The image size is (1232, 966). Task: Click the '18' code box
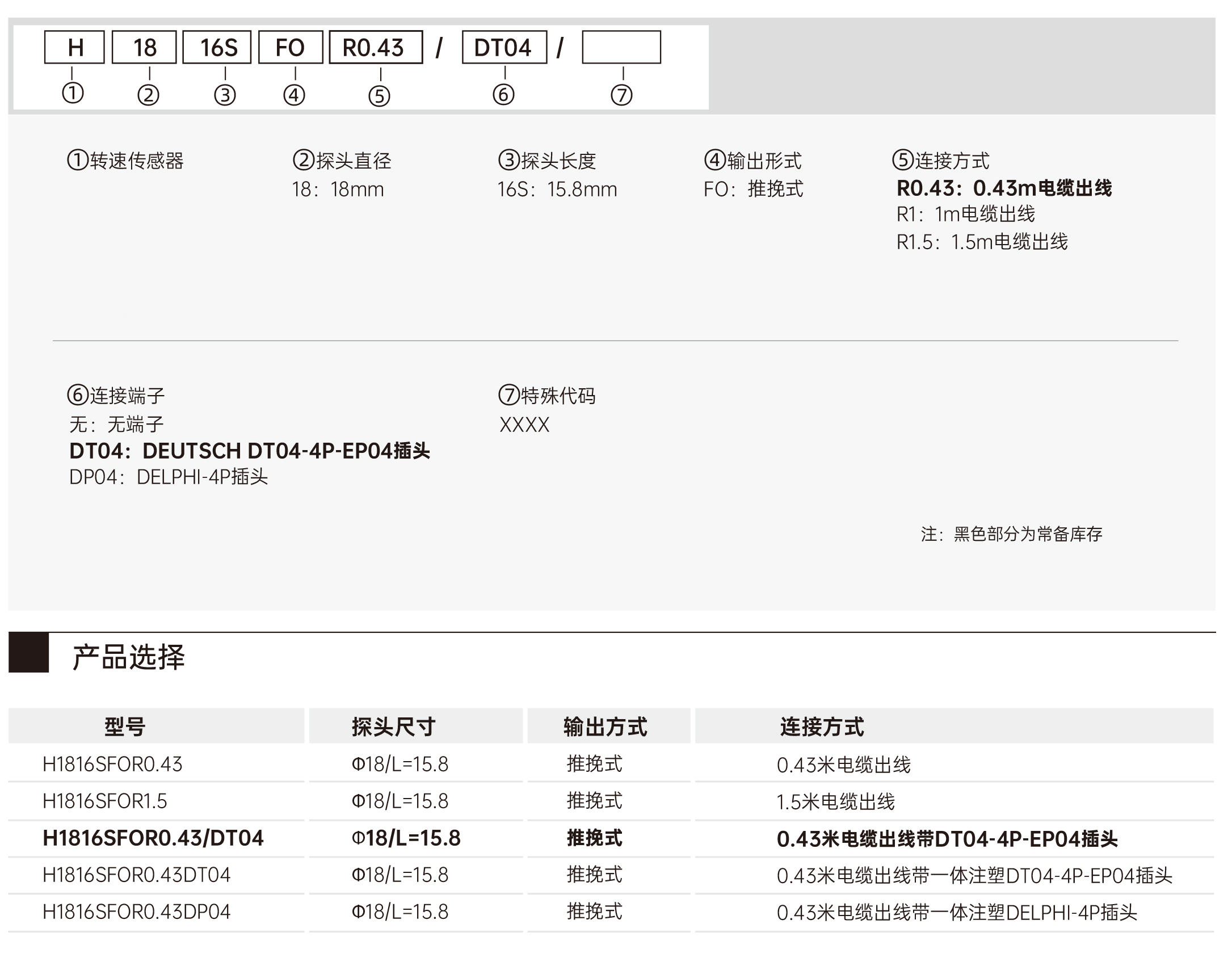[145, 47]
